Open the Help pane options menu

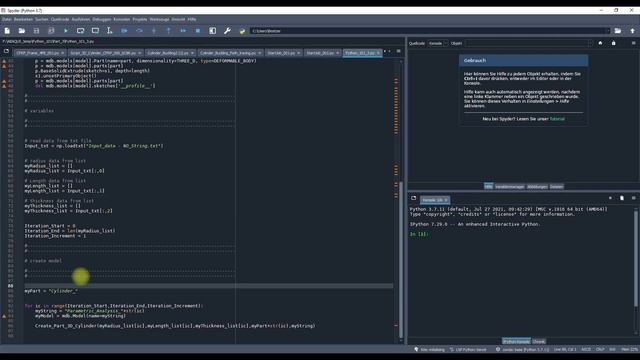(633, 43)
